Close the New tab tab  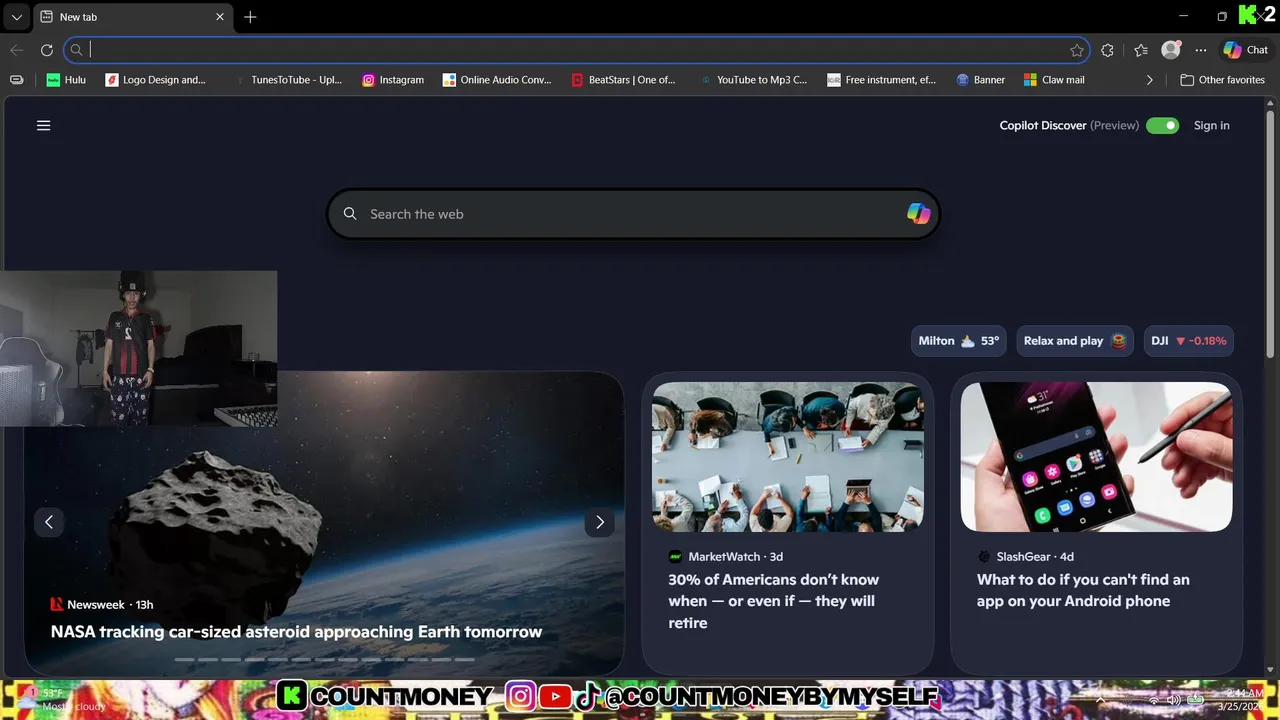[x=220, y=17]
